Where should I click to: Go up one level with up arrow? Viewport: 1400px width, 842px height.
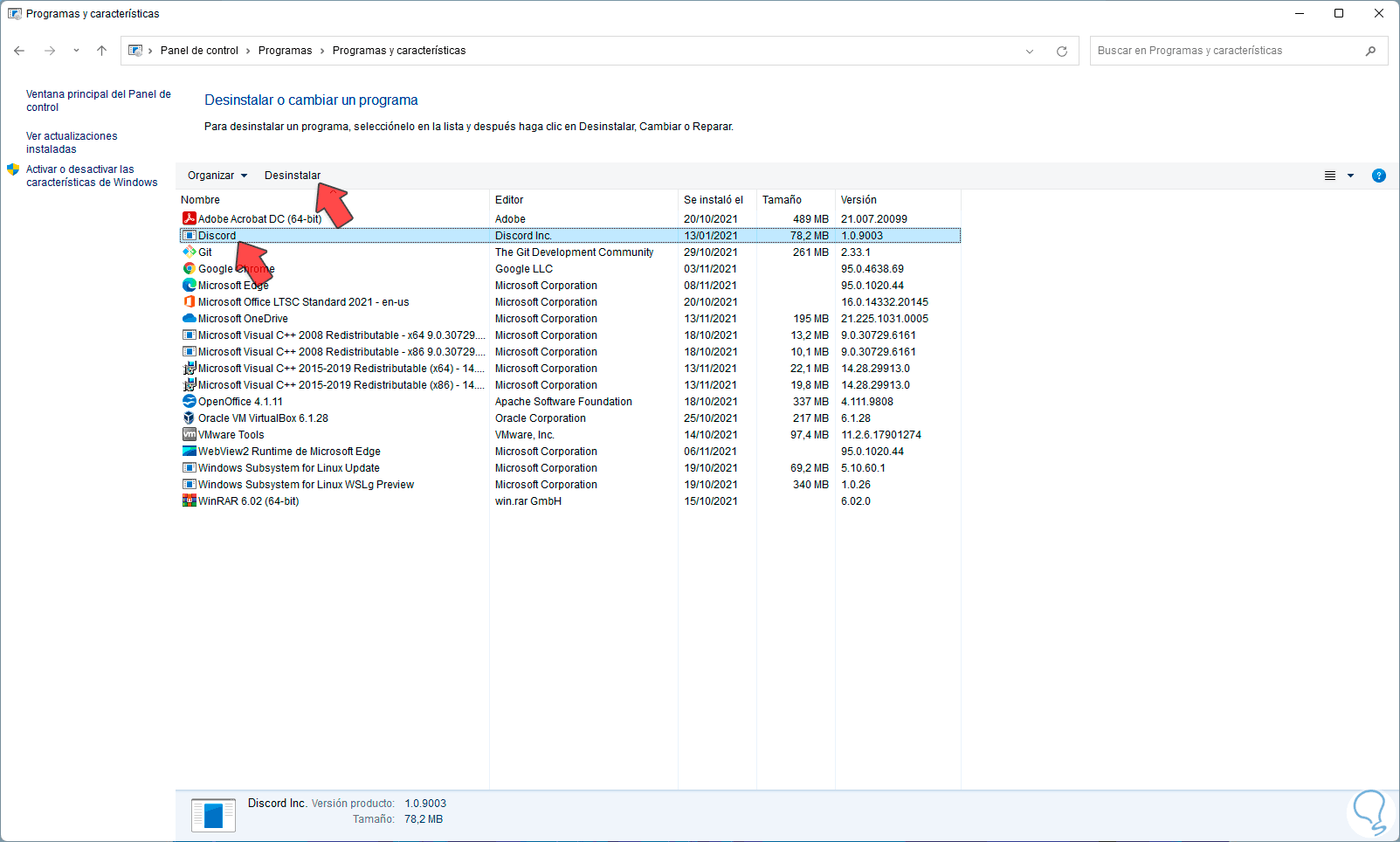click(101, 51)
